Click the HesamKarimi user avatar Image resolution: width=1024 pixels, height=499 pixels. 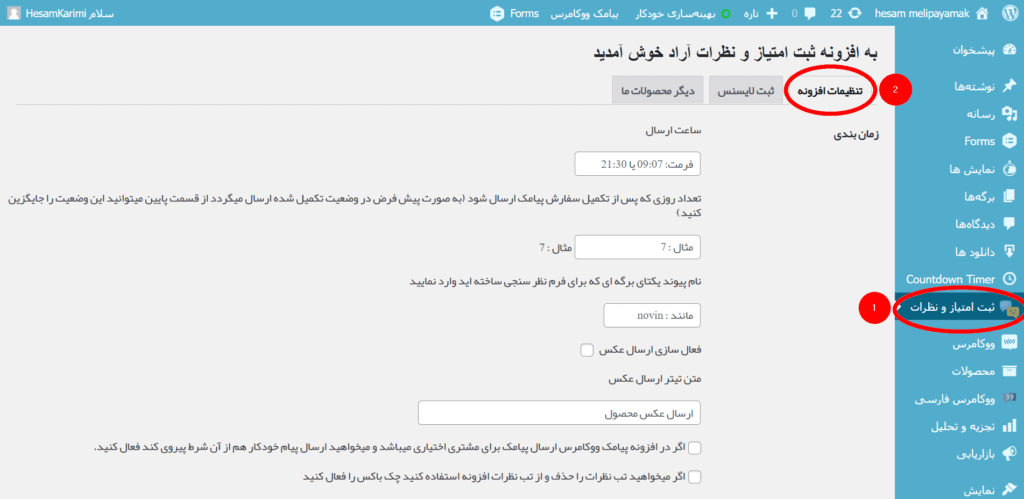click(x=13, y=13)
